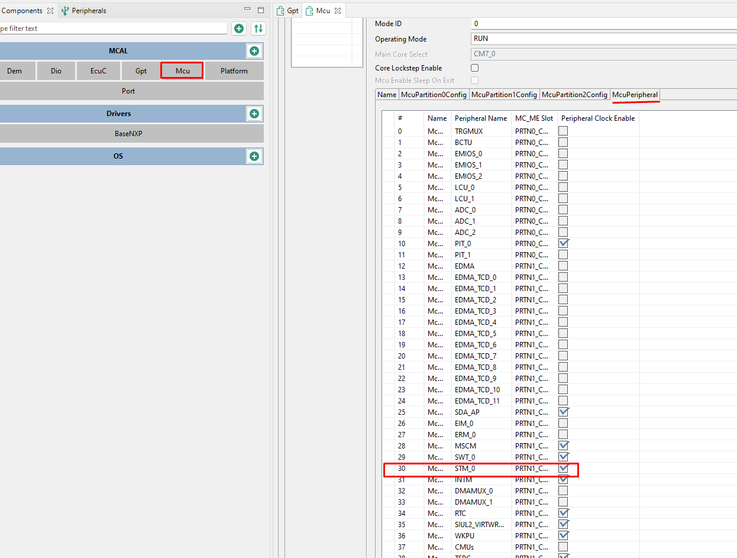Add a new MCAL component with plus icon

click(254, 51)
